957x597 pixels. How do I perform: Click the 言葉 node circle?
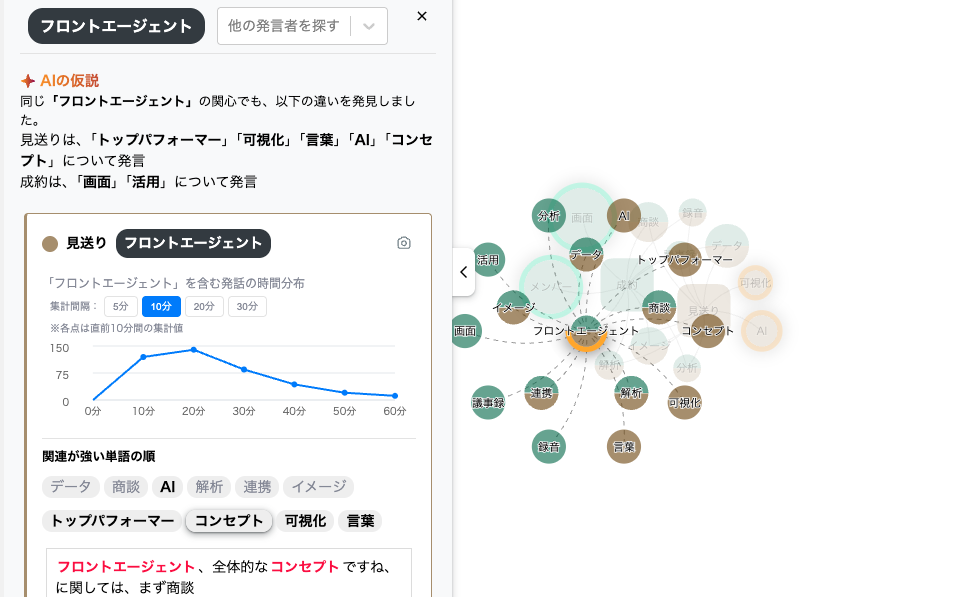tap(624, 446)
